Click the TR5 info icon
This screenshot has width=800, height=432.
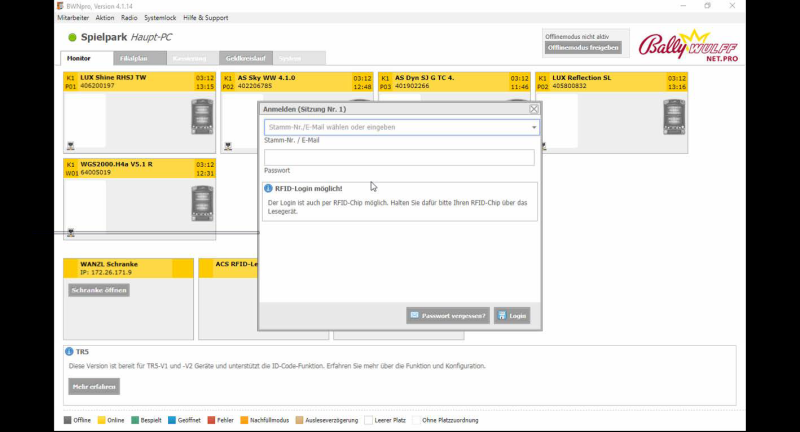(x=69, y=351)
